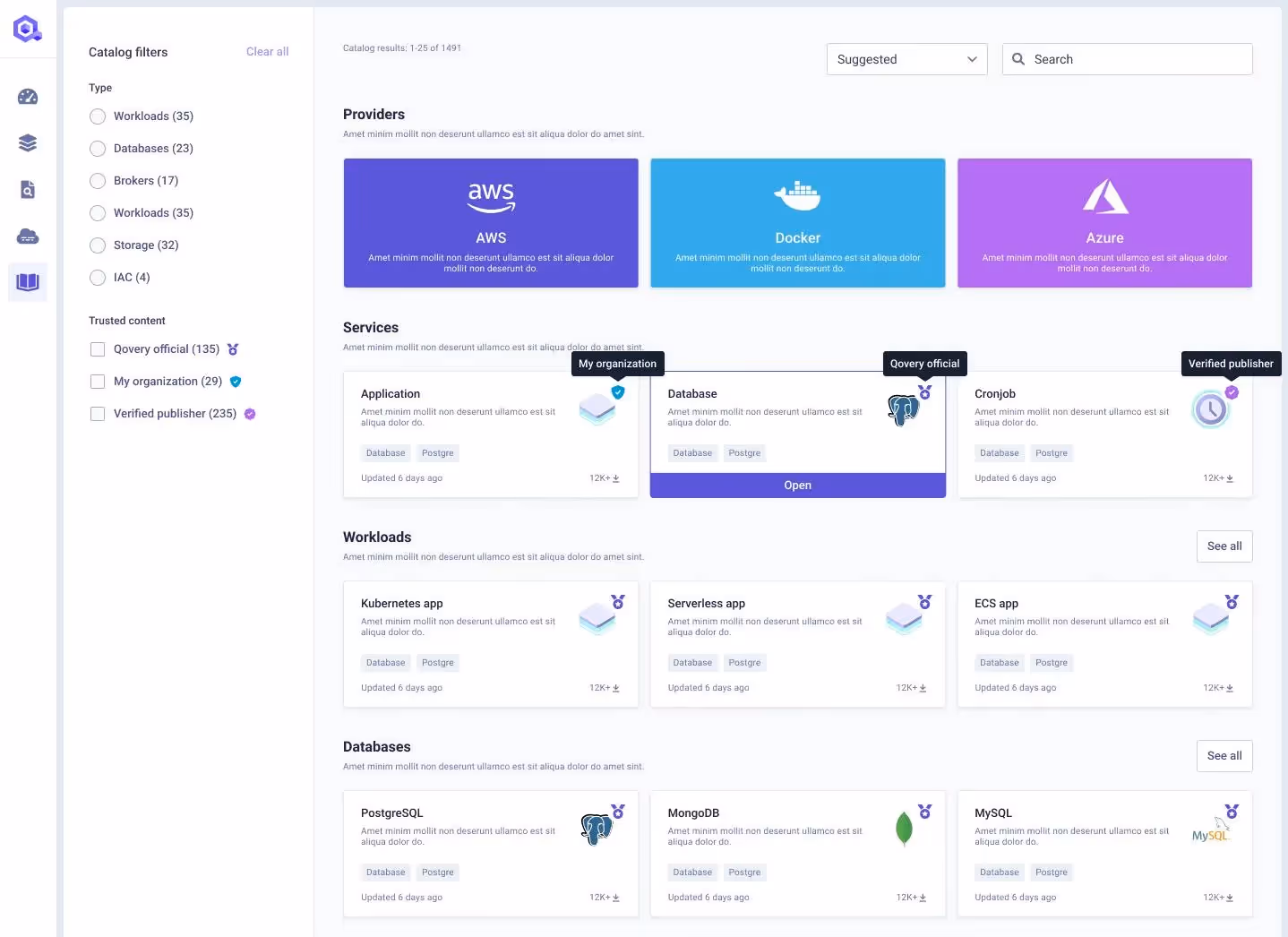The width and height of the screenshot is (1288, 937).
Task: Click the My organization shield icon in filters
Action: pos(236,382)
